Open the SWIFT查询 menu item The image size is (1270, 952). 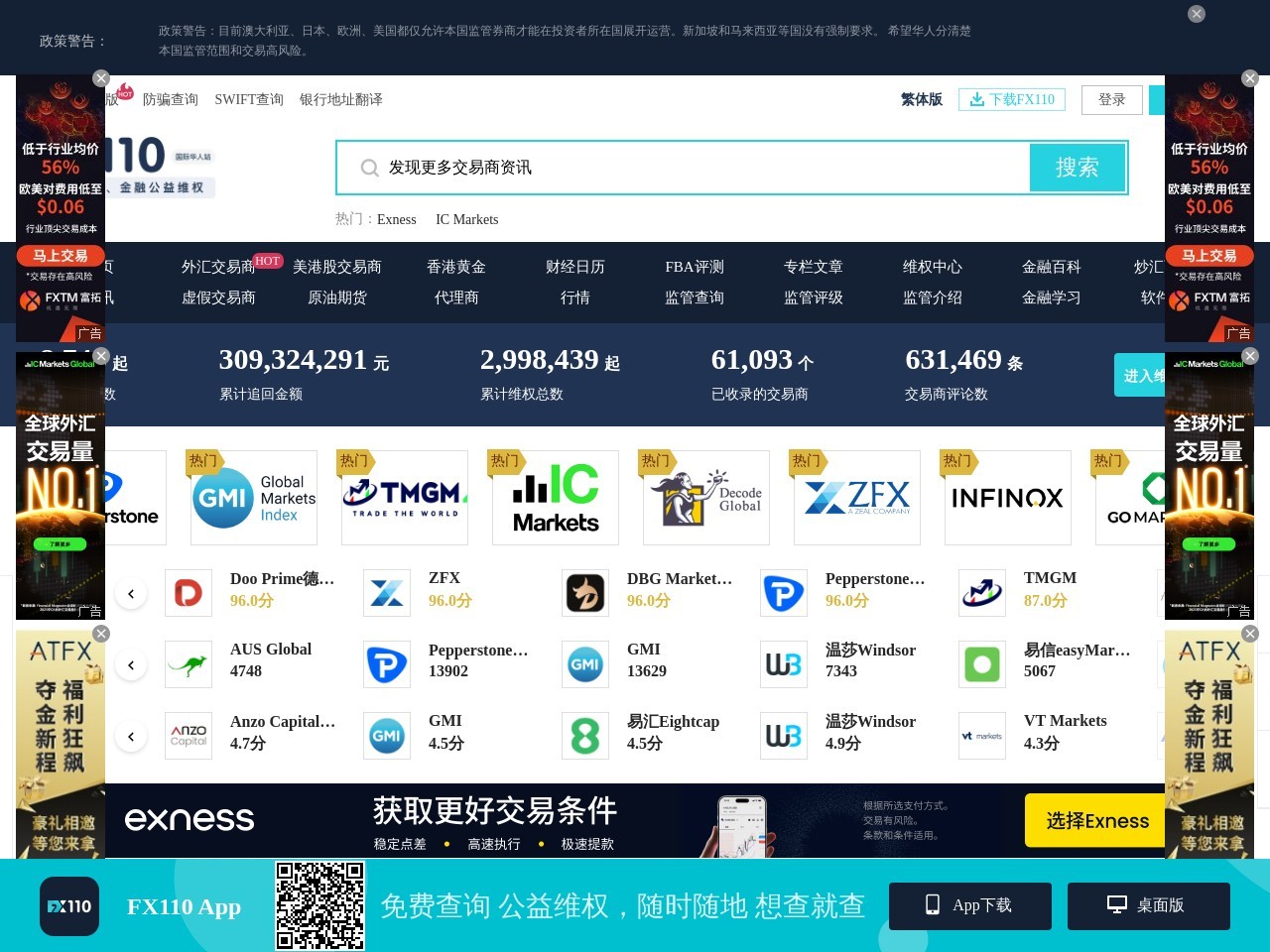248,99
